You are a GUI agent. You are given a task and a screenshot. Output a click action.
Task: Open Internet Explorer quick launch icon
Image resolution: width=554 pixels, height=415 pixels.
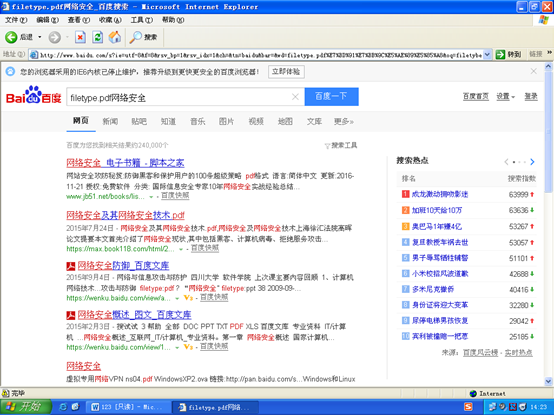click(x=63, y=407)
